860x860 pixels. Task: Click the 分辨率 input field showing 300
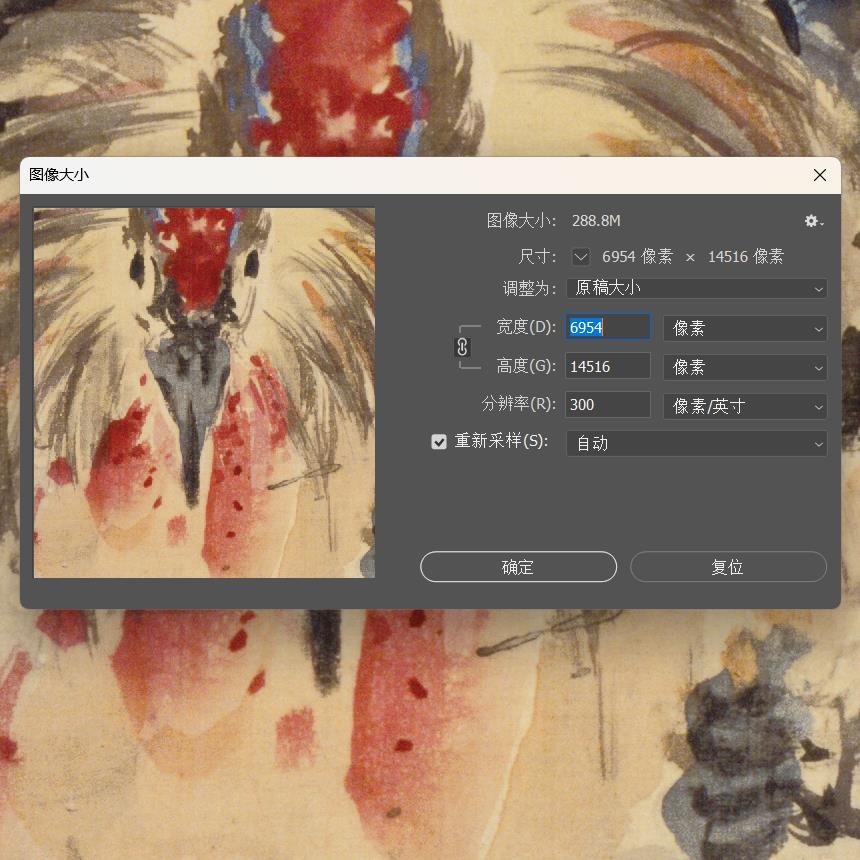[608, 404]
